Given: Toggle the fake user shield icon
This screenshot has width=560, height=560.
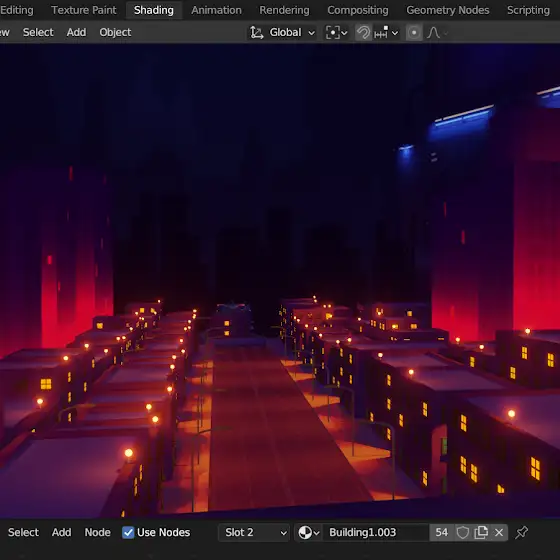Looking at the screenshot, I should [x=462, y=532].
